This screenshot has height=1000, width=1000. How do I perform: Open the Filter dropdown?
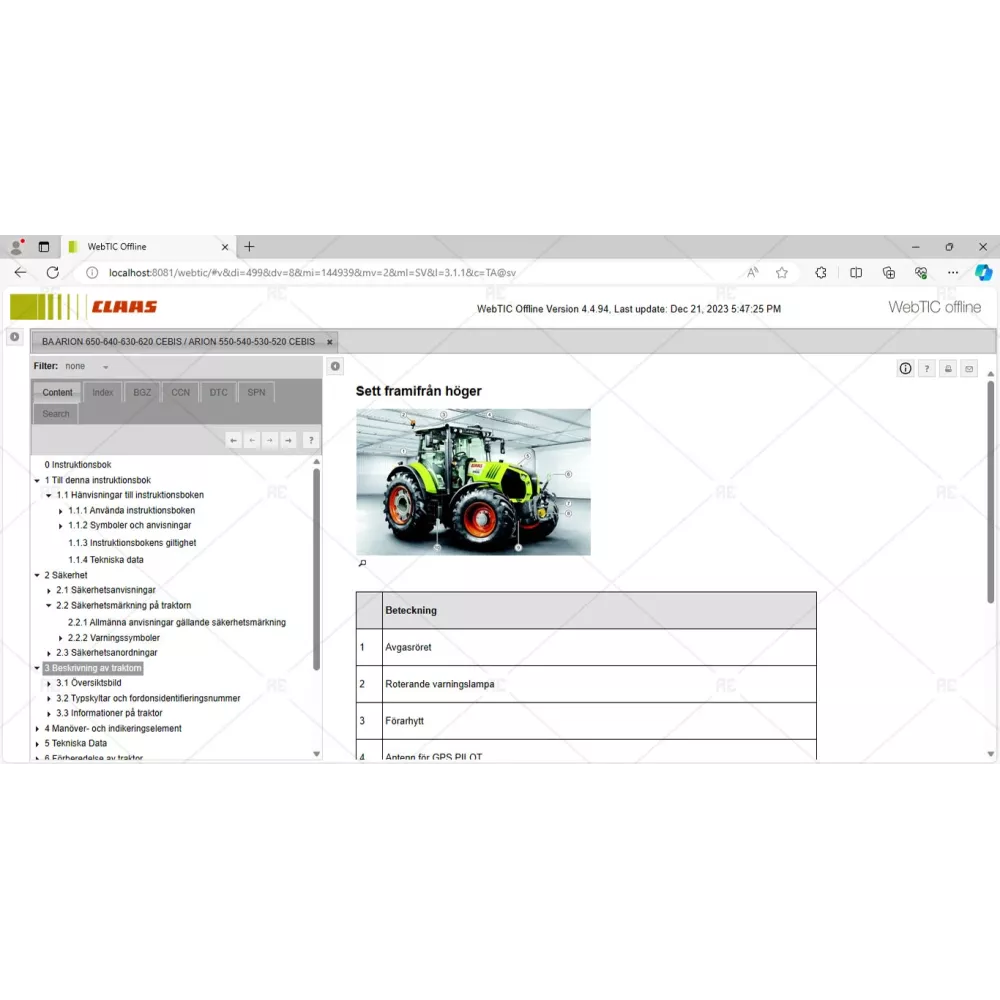pyautogui.click(x=105, y=367)
